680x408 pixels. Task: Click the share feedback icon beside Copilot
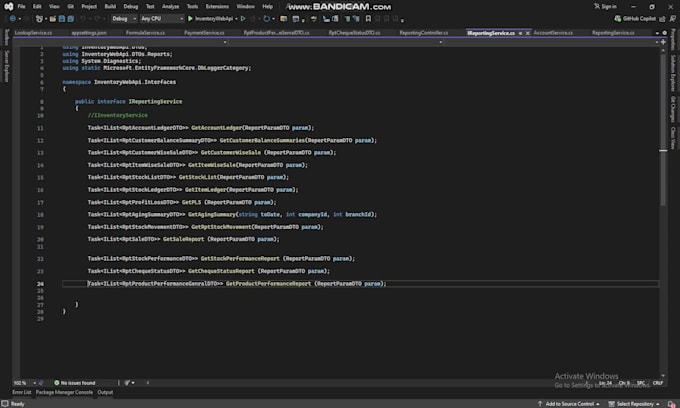(662, 19)
